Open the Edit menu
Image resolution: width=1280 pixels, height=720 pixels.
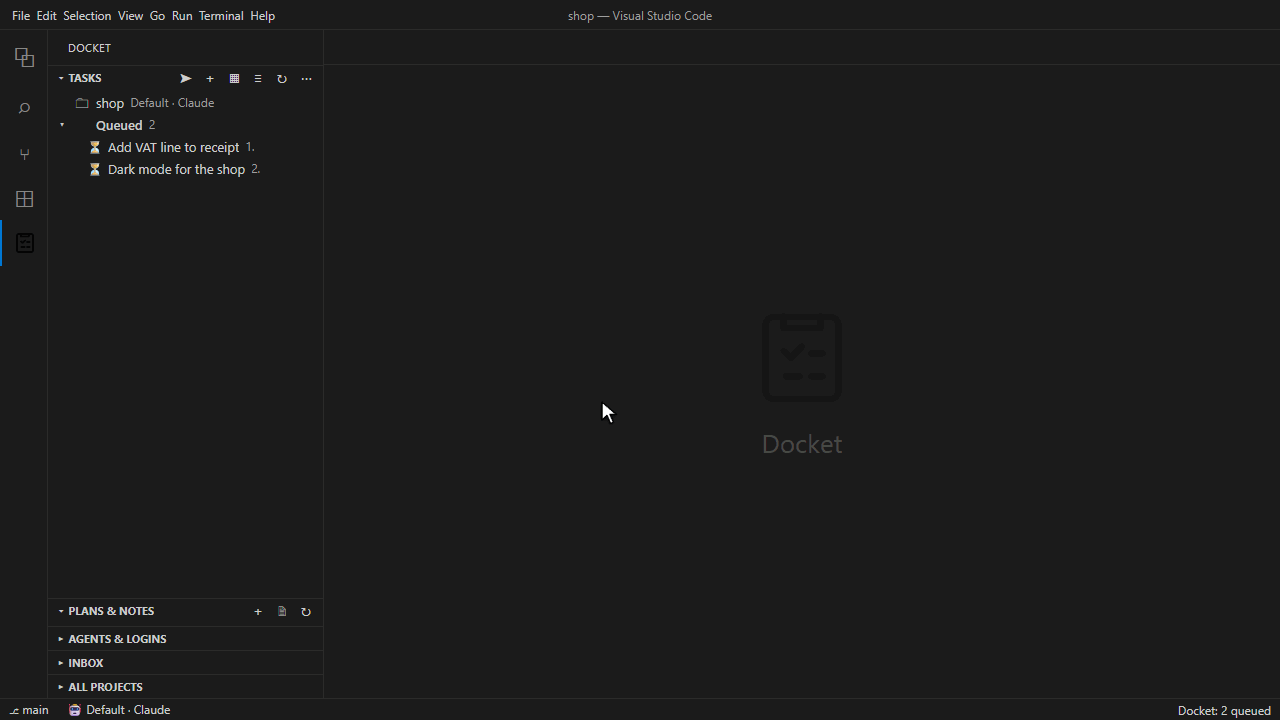[47, 16]
